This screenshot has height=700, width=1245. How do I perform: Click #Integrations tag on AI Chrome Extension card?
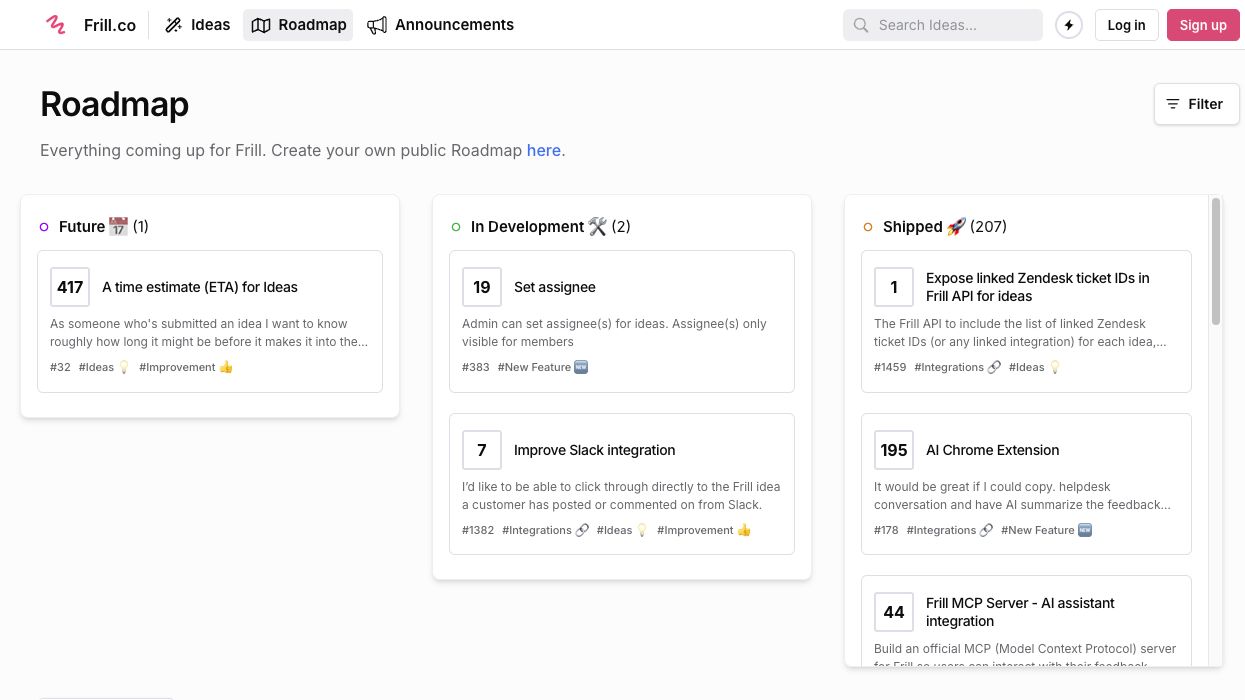[950, 530]
